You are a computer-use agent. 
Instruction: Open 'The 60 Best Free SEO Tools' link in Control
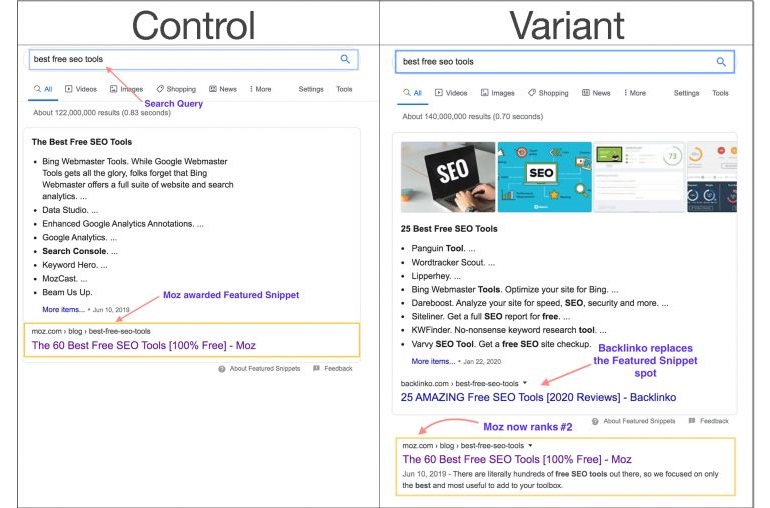click(x=144, y=345)
